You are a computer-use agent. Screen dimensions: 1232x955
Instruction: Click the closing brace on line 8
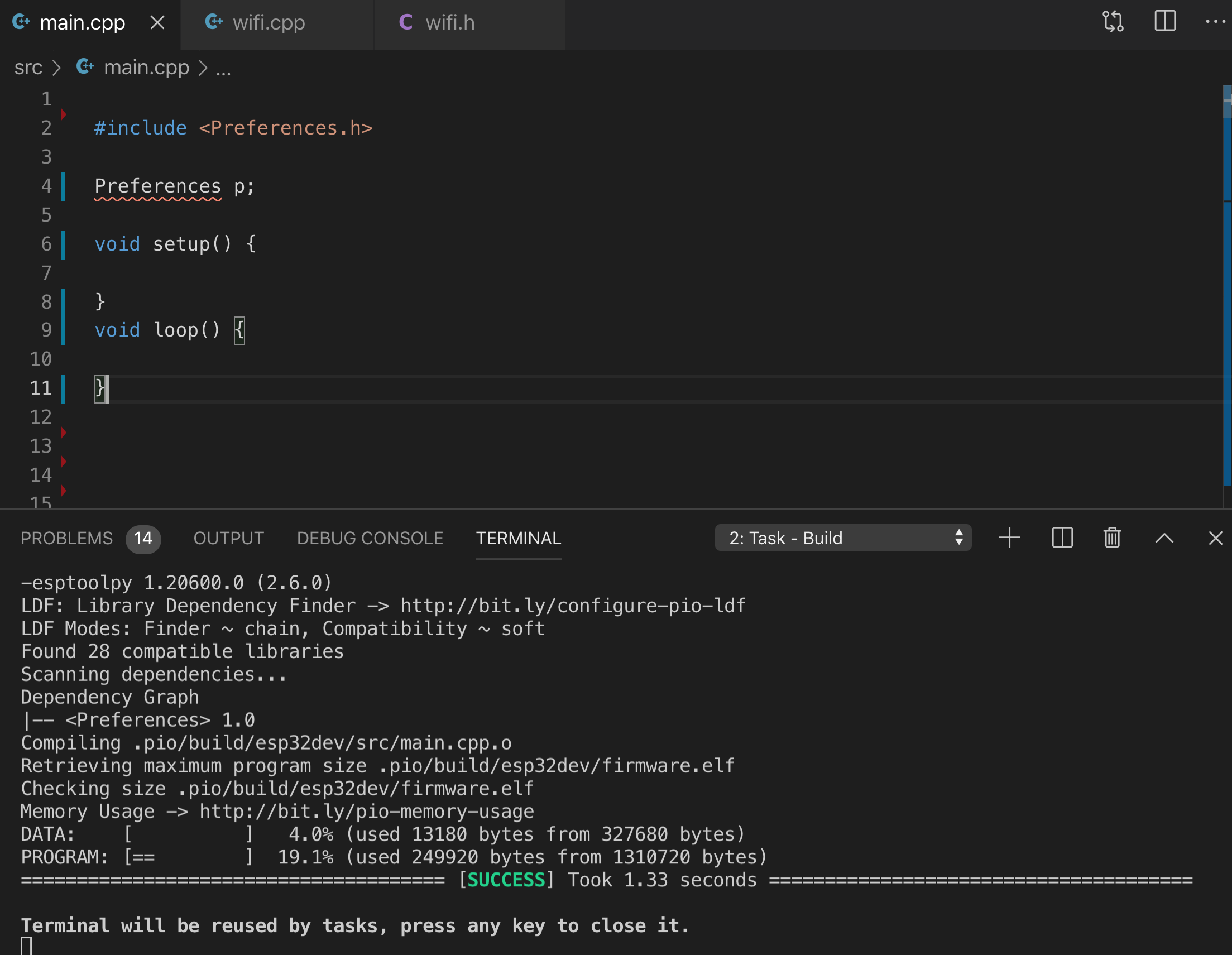click(x=100, y=302)
